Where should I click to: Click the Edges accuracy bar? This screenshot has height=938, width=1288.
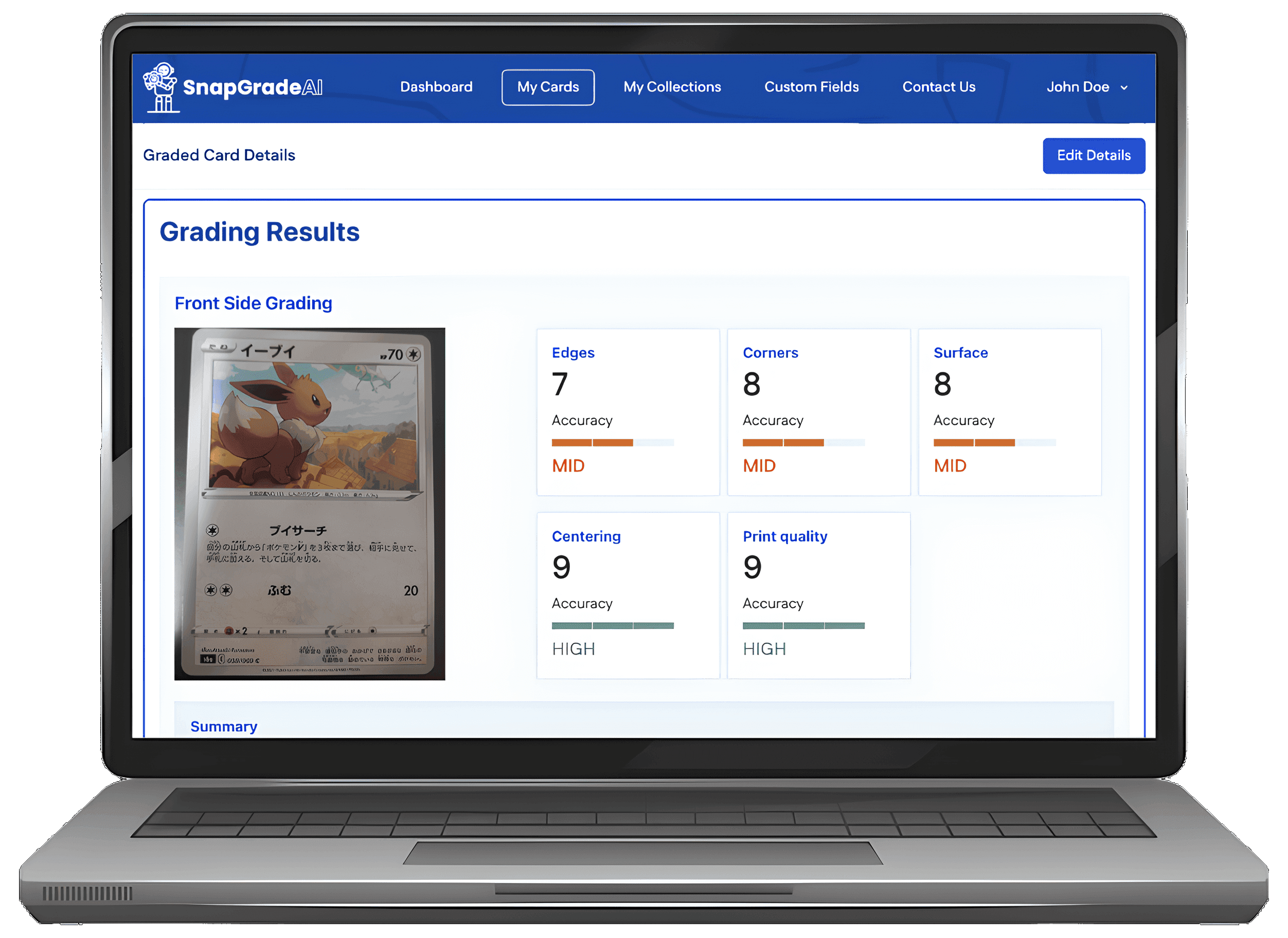[613, 442]
